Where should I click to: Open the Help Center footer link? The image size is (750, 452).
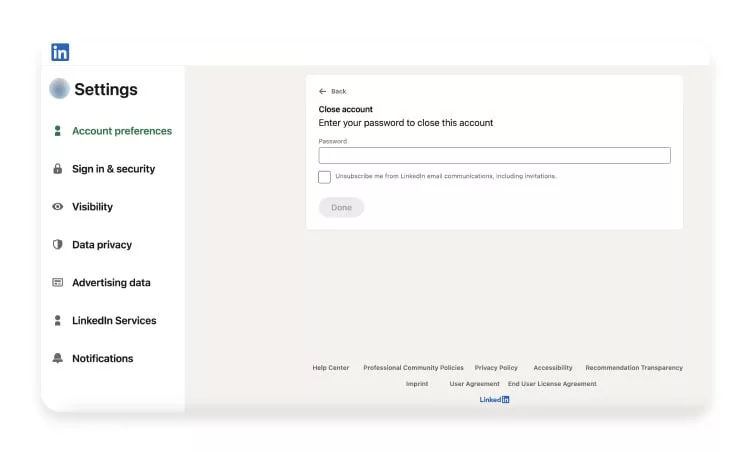331,368
